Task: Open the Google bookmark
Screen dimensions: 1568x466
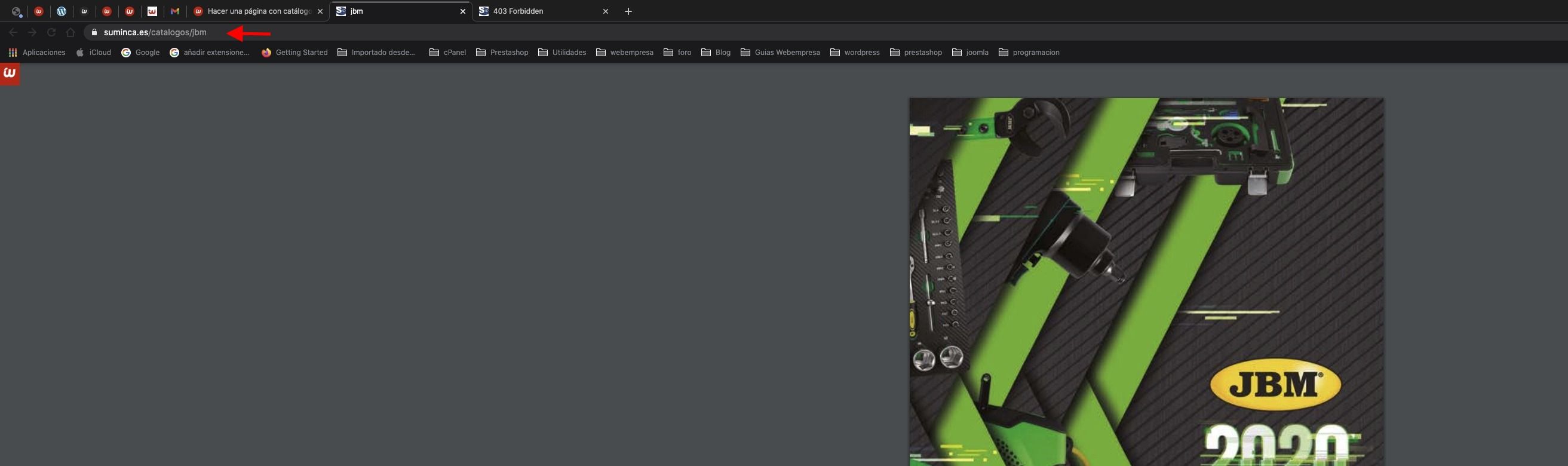Action: pyautogui.click(x=140, y=53)
